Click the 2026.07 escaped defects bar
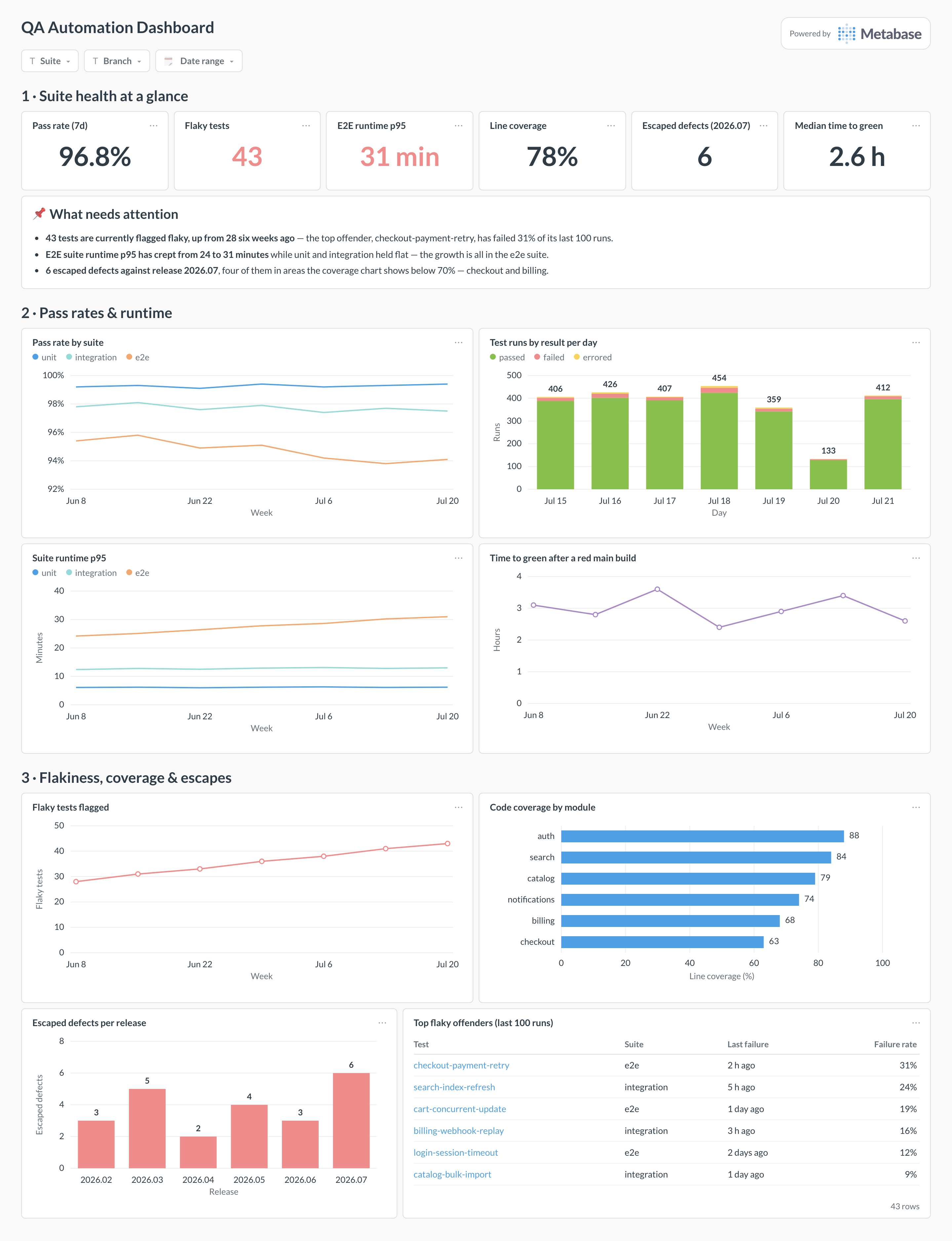 coord(351,1120)
